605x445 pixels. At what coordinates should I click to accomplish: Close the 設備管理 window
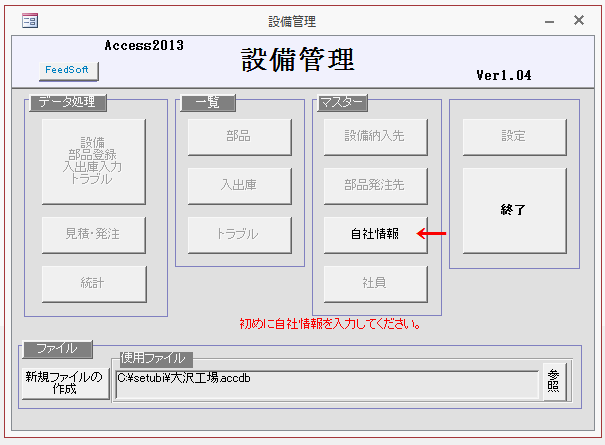pos(579,20)
